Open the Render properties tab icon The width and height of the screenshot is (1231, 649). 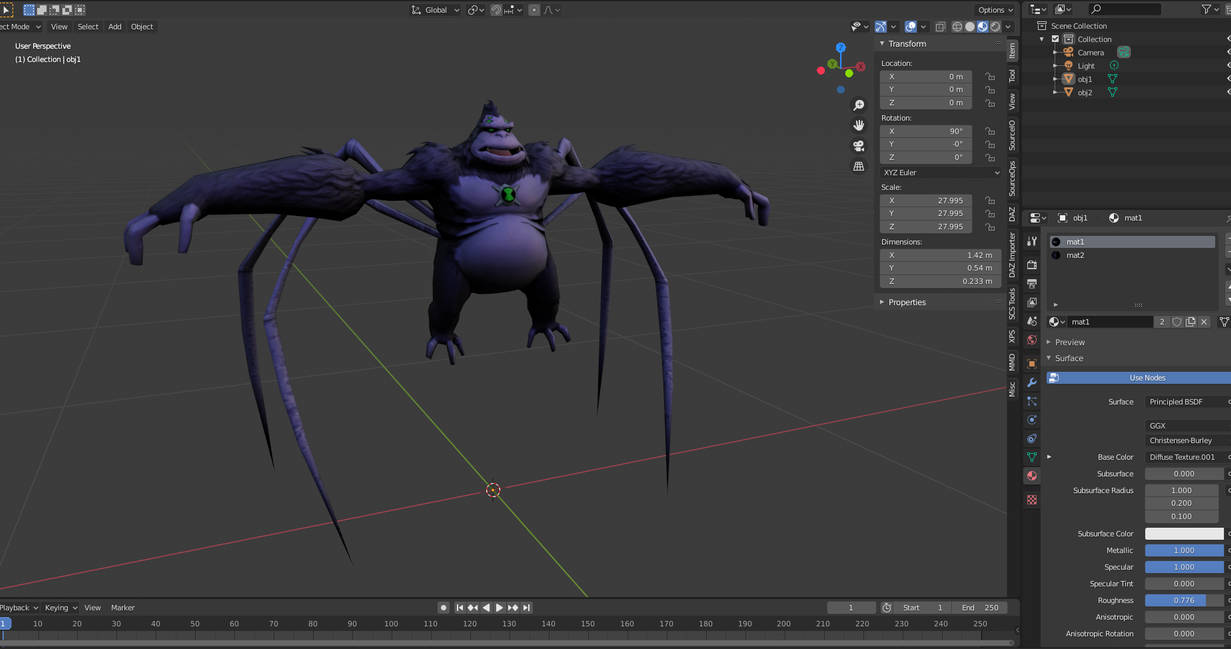click(x=1032, y=265)
